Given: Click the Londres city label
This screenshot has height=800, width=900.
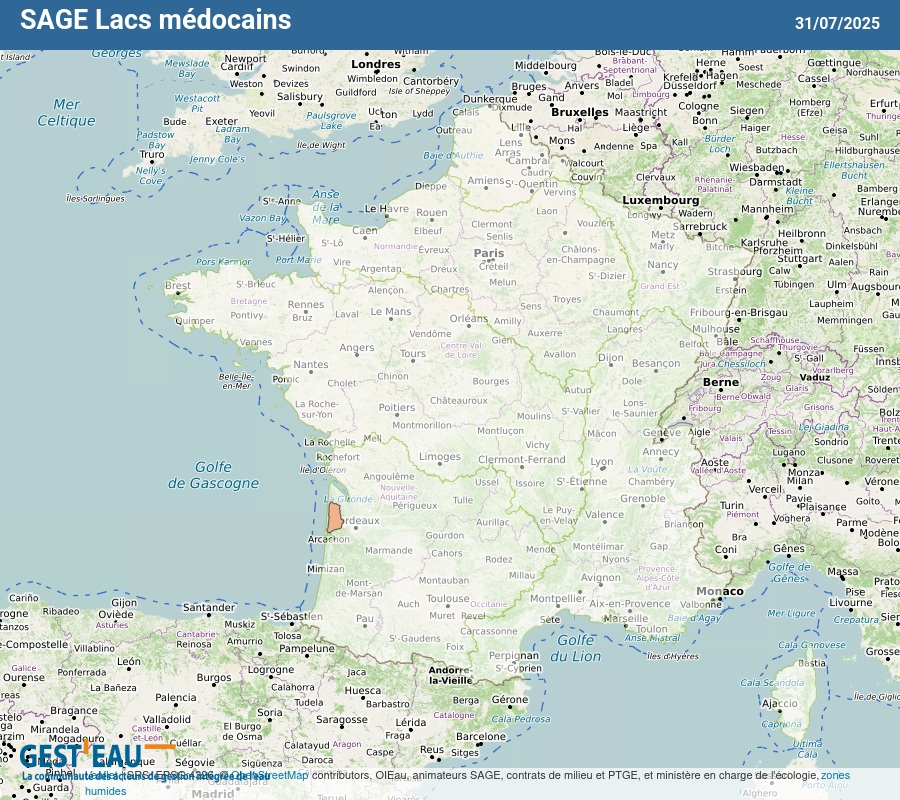Looking at the screenshot, I should coord(375,64).
